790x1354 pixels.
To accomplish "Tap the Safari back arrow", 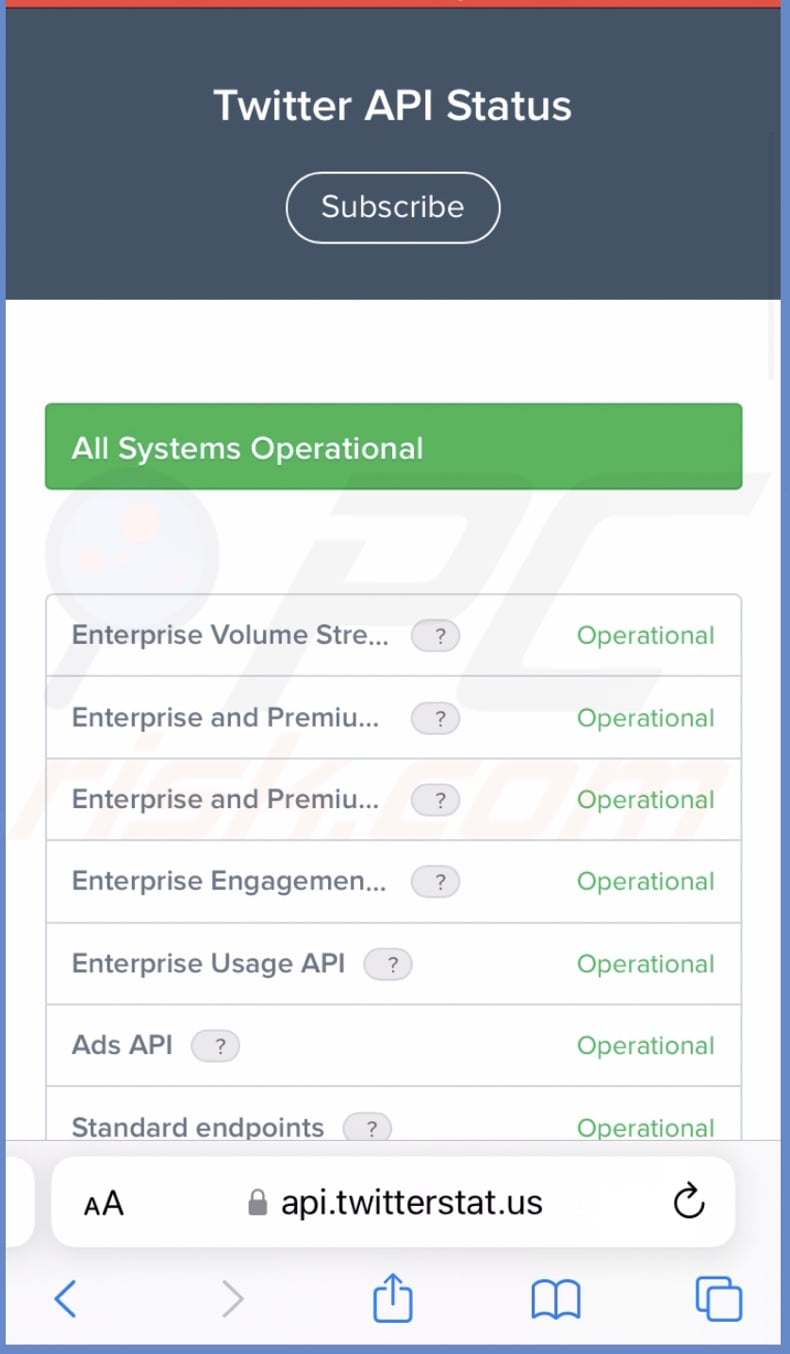I will 66,1299.
